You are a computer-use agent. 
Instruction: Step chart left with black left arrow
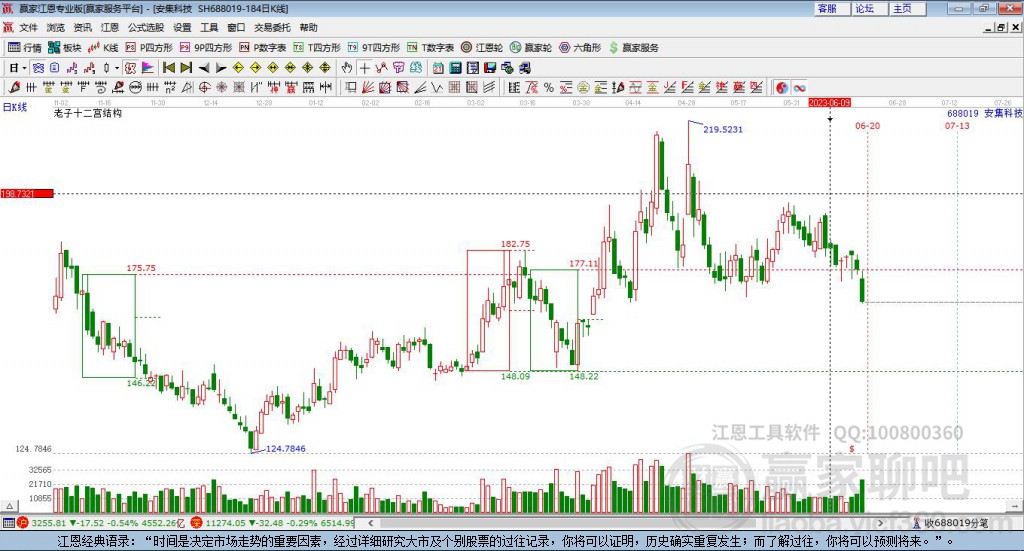[204, 68]
